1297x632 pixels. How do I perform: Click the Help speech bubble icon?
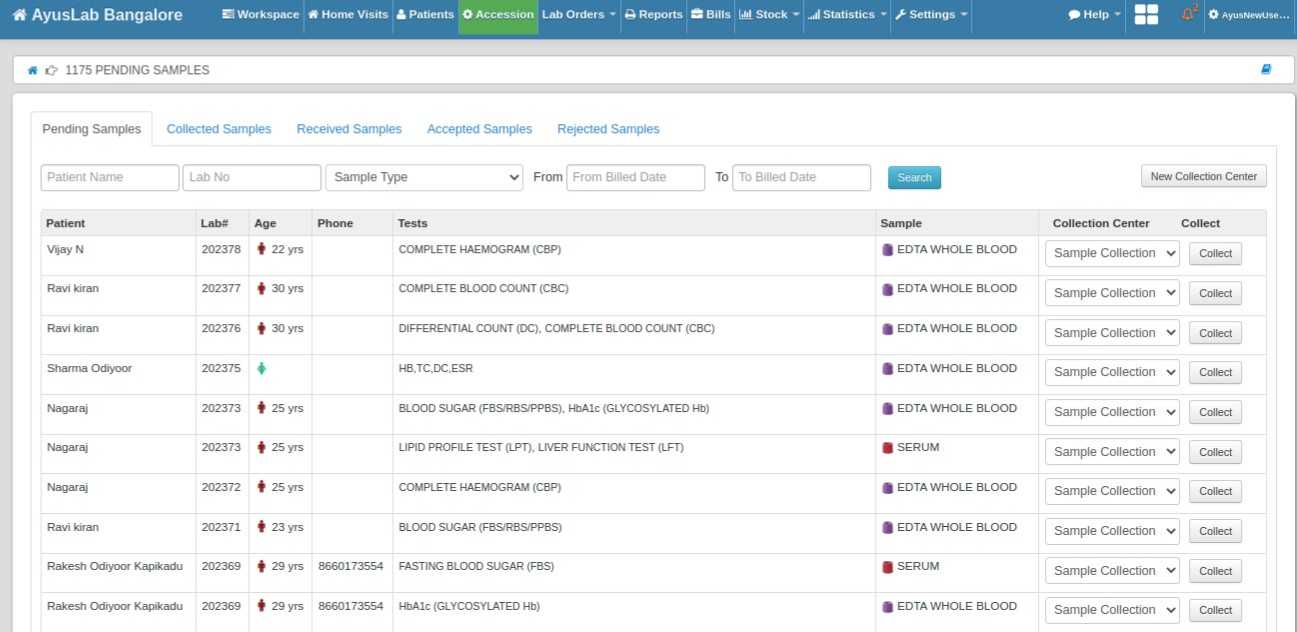click(x=1075, y=15)
